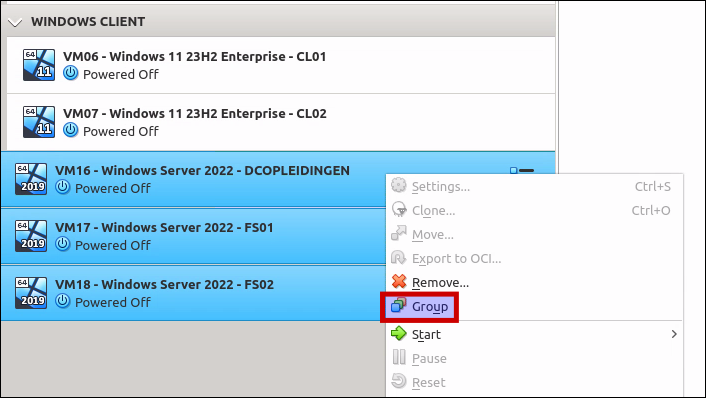Viewport: 706px width, 398px height.
Task: Open the VM16 machine tools menu button
Action: 522,170
